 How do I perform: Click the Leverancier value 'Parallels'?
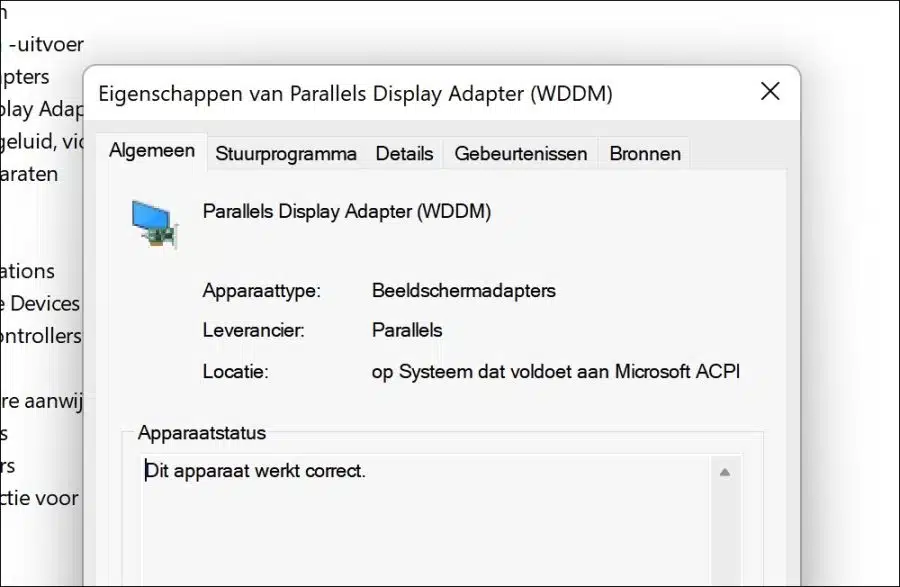tap(407, 330)
